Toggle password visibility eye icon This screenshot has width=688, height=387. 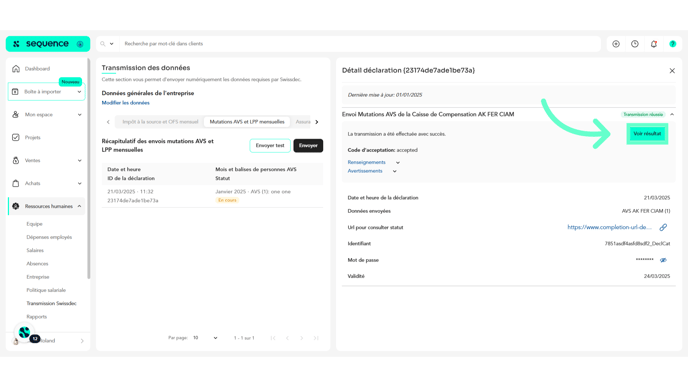pos(663,260)
